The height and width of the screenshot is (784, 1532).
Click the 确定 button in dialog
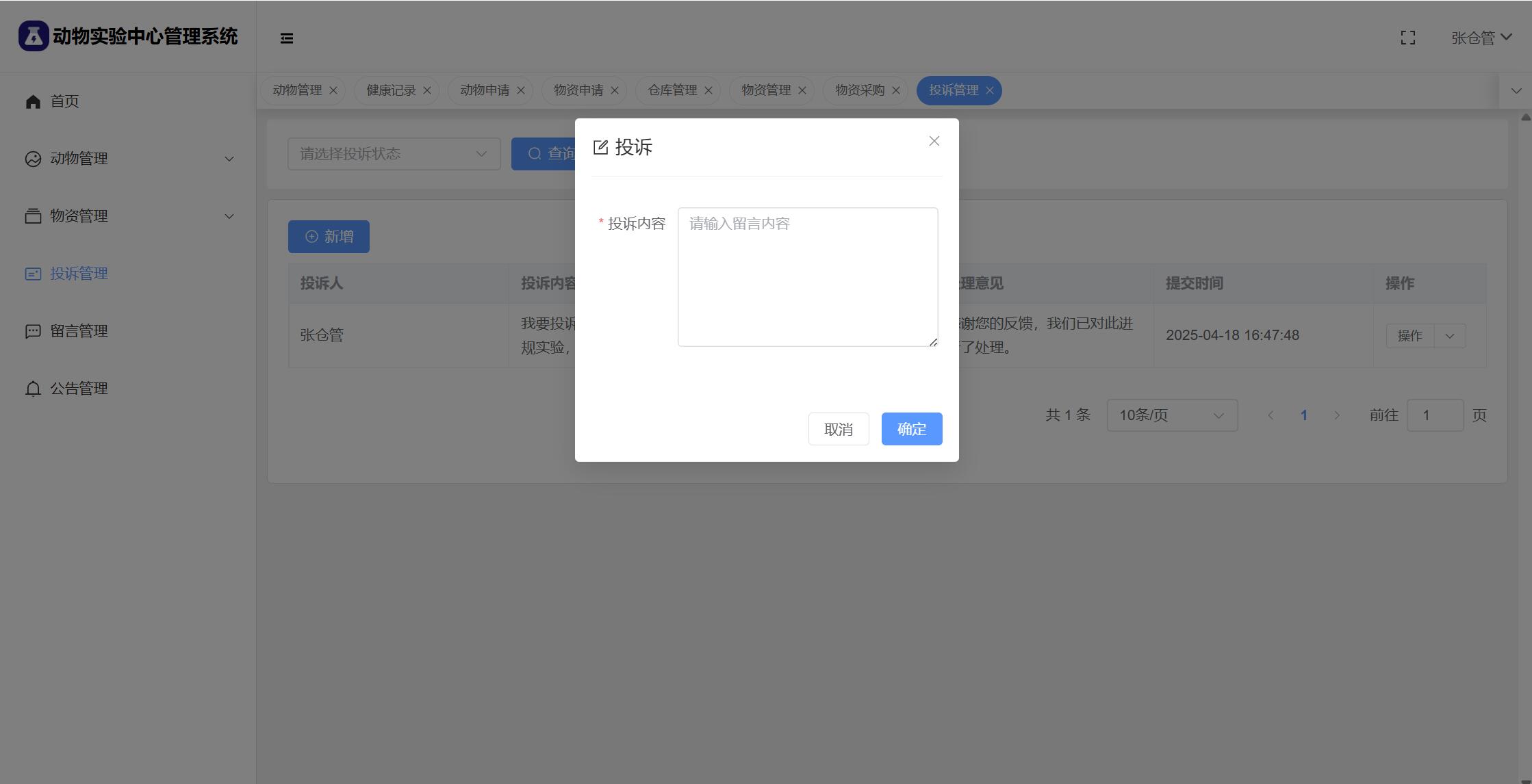click(911, 429)
